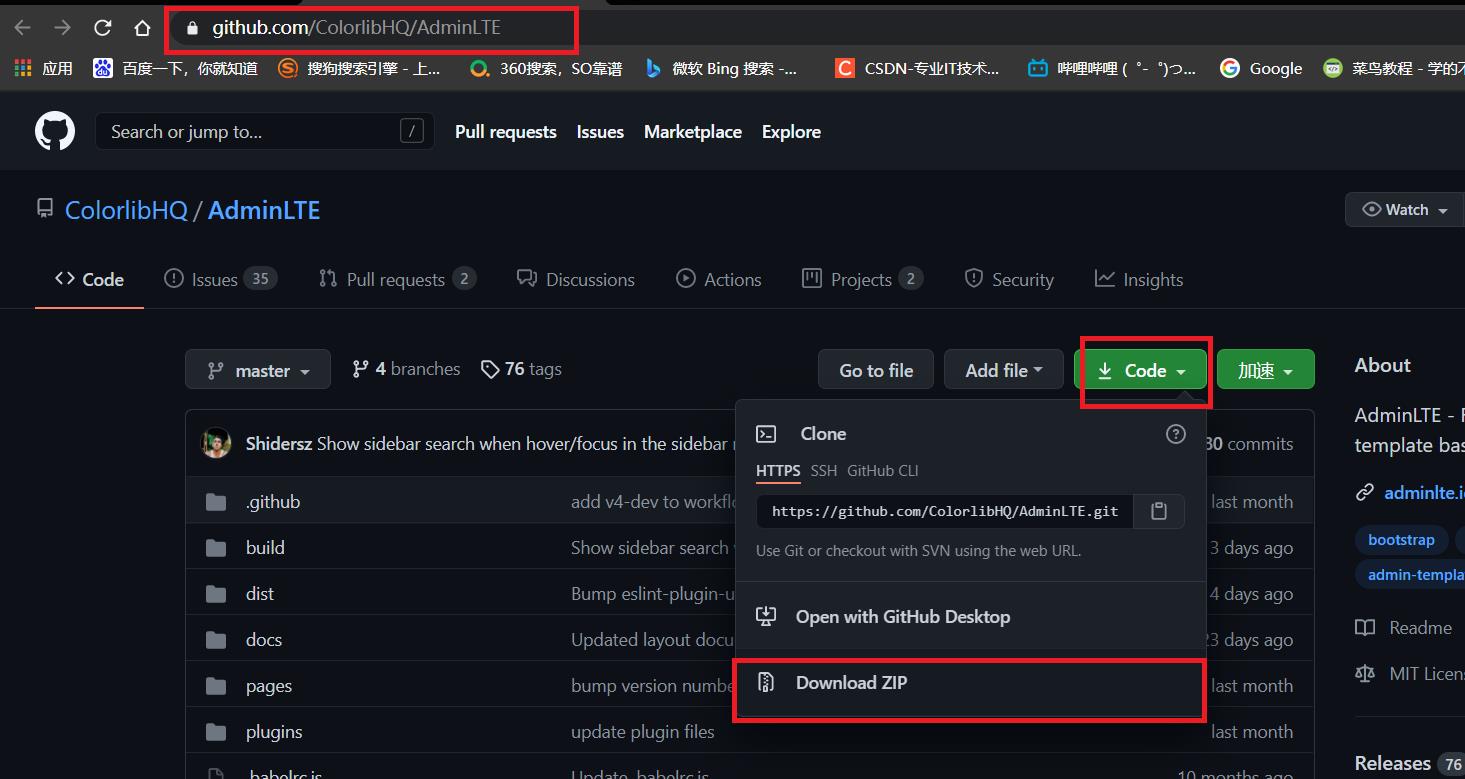This screenshot has width=1465, height=779.
Task: Open 'update plugin files' commit message
Action: click(x=643, y=732)
